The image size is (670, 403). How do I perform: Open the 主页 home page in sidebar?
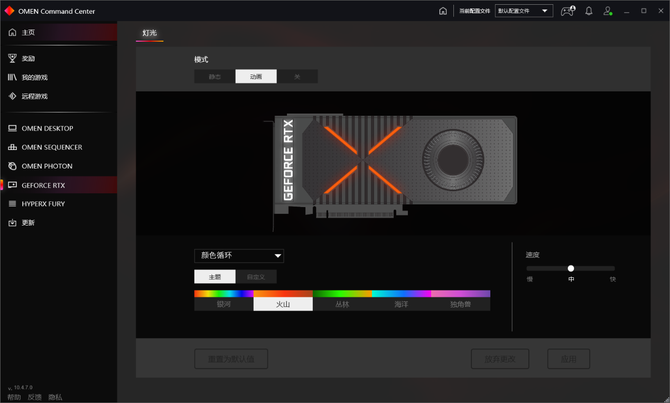point(59,32)
